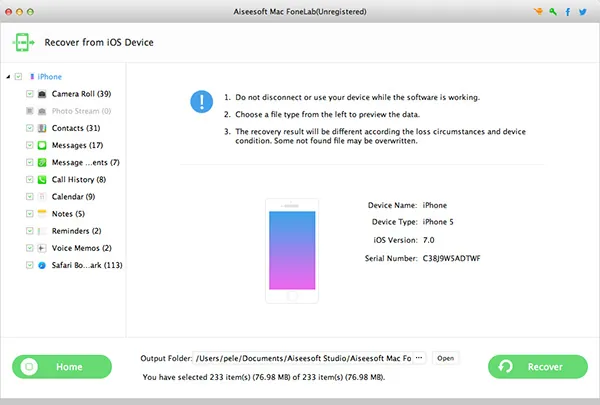Uncheck the Call History checkbox

pyautogui.click(x=29, y=180)
